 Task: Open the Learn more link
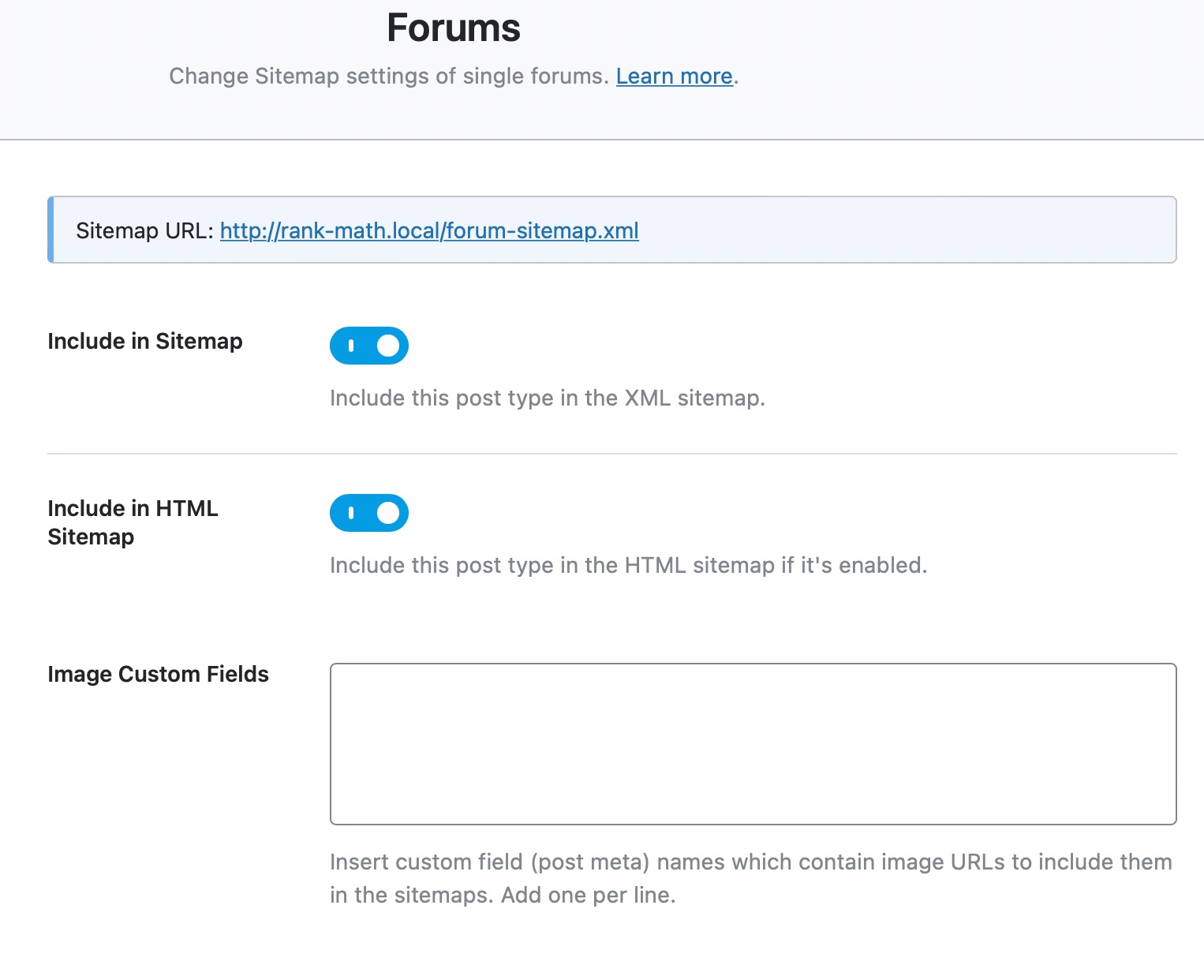pos(675,77)
